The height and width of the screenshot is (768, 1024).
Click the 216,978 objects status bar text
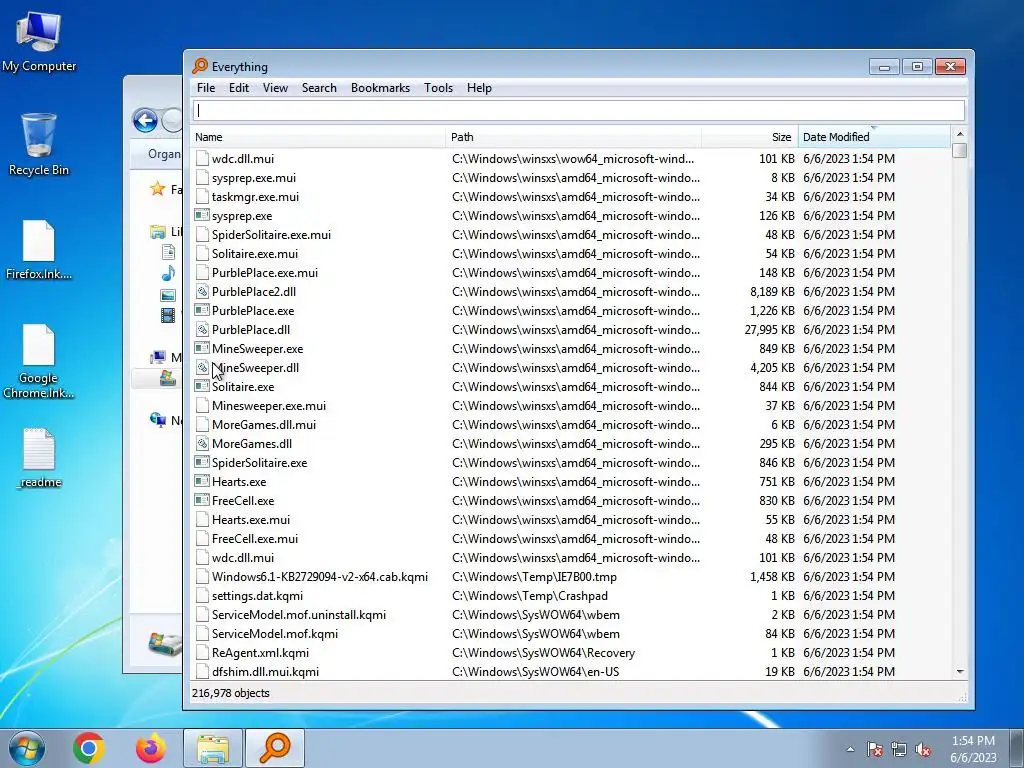click(231, 693)
